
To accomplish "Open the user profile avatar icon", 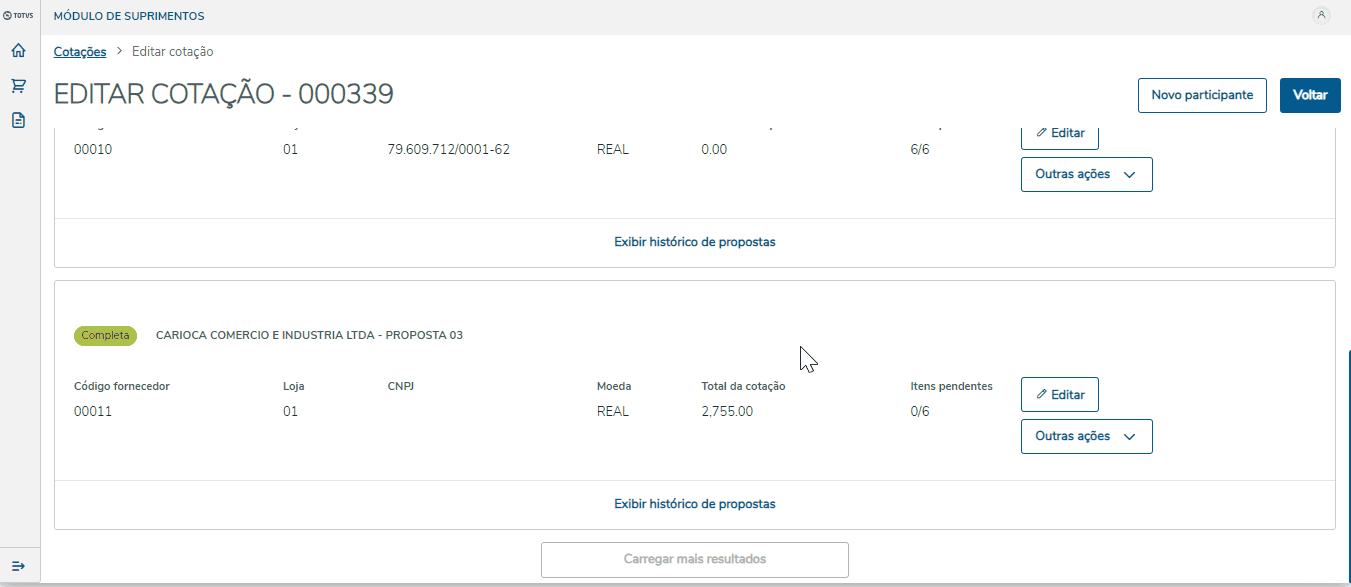I will (1321, 15).
